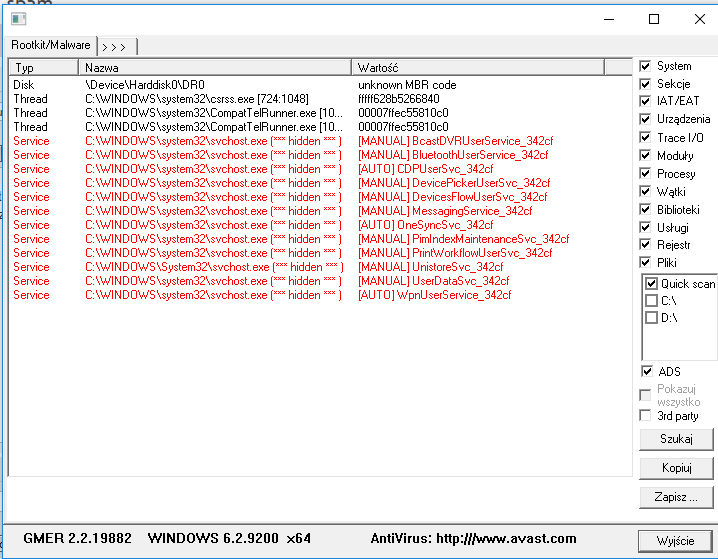
Task: Enable the 3rd party checkbox
Action: (x=646, y=415)
